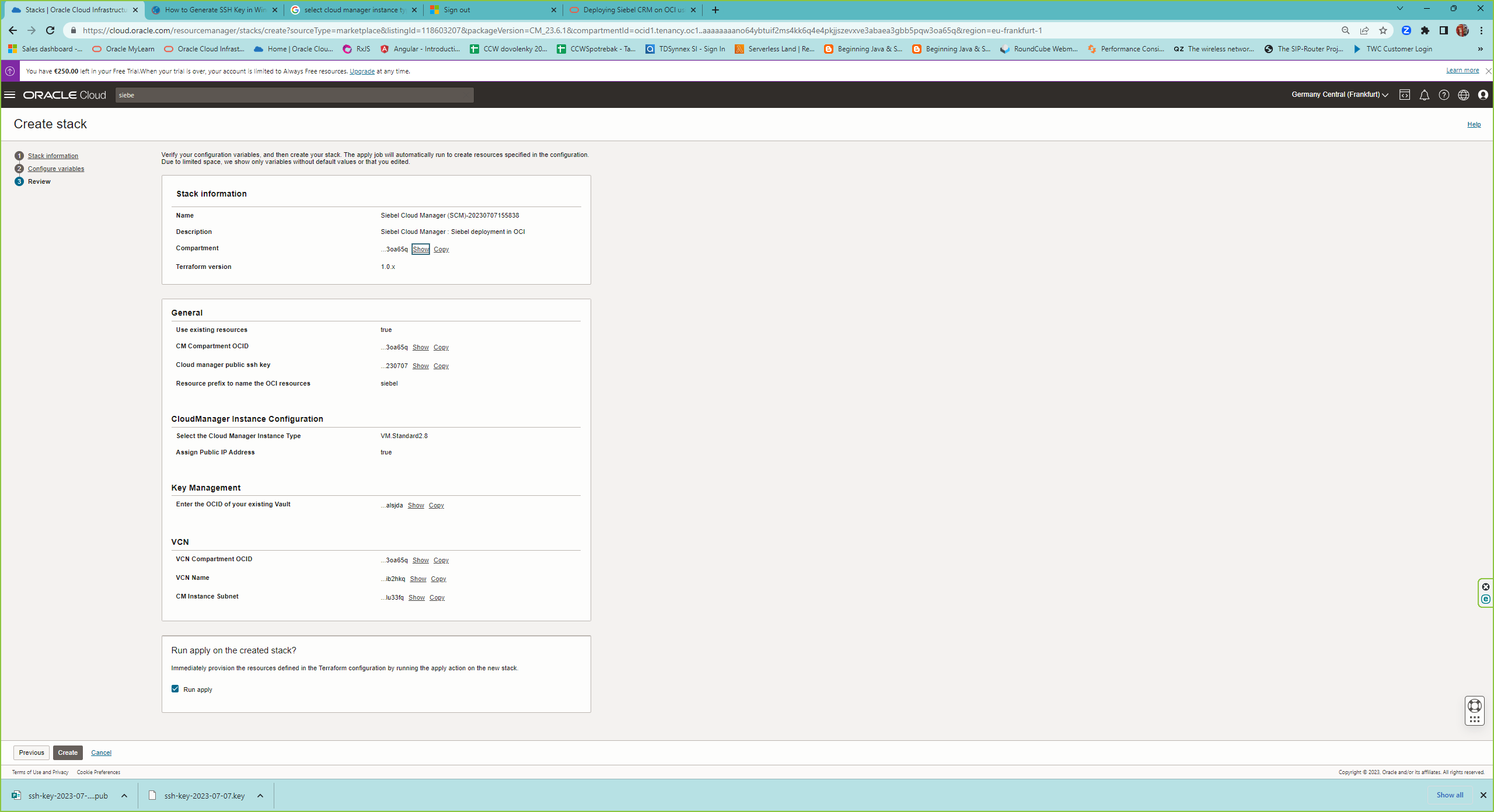Click Show all downloads
Viewport: 1494px width, 812px height.
pyautogui.click(x=1450, y=795)
